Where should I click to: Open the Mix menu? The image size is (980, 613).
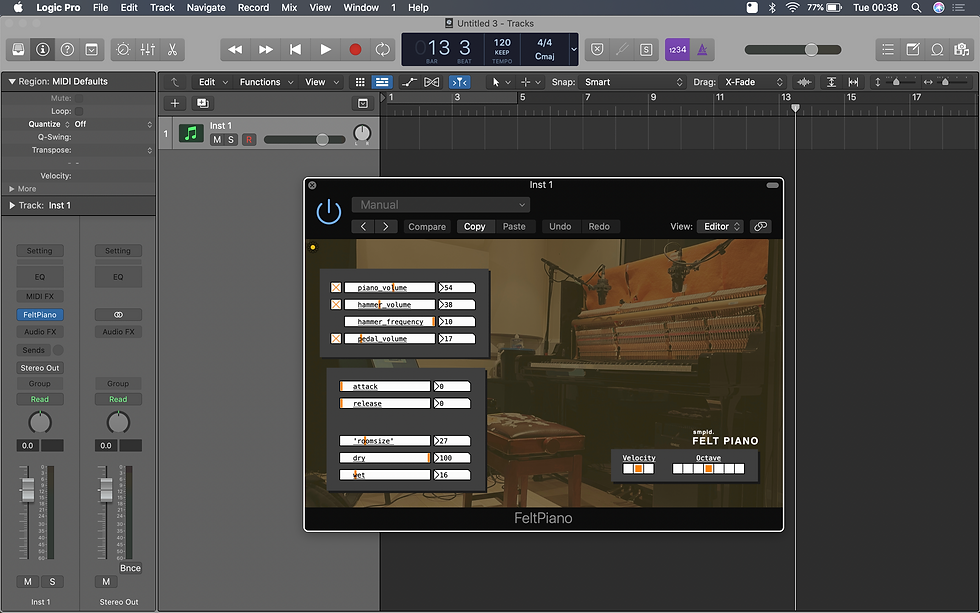click(x=289, y=7)
